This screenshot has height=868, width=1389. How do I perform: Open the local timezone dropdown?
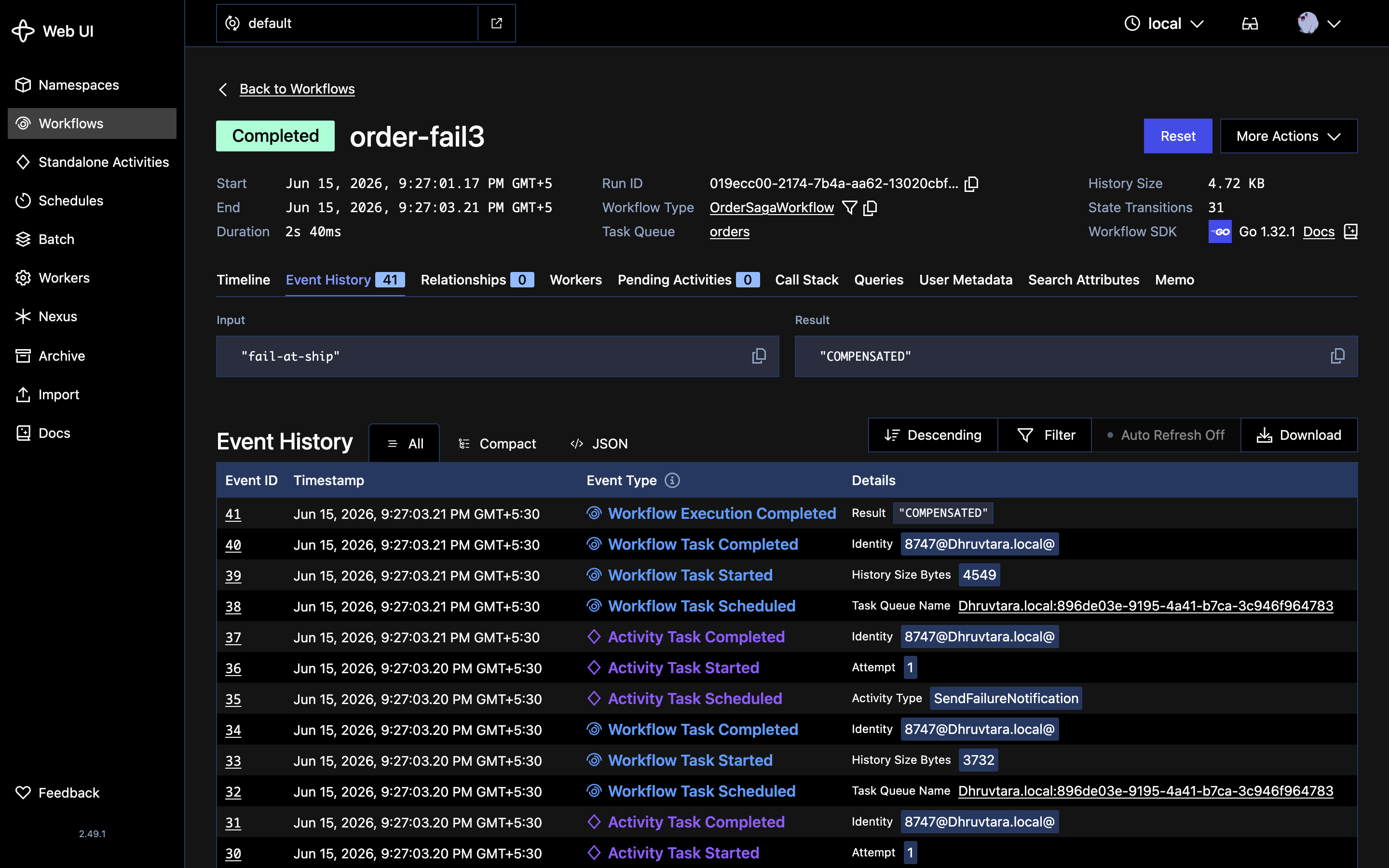coord(1163,24)
